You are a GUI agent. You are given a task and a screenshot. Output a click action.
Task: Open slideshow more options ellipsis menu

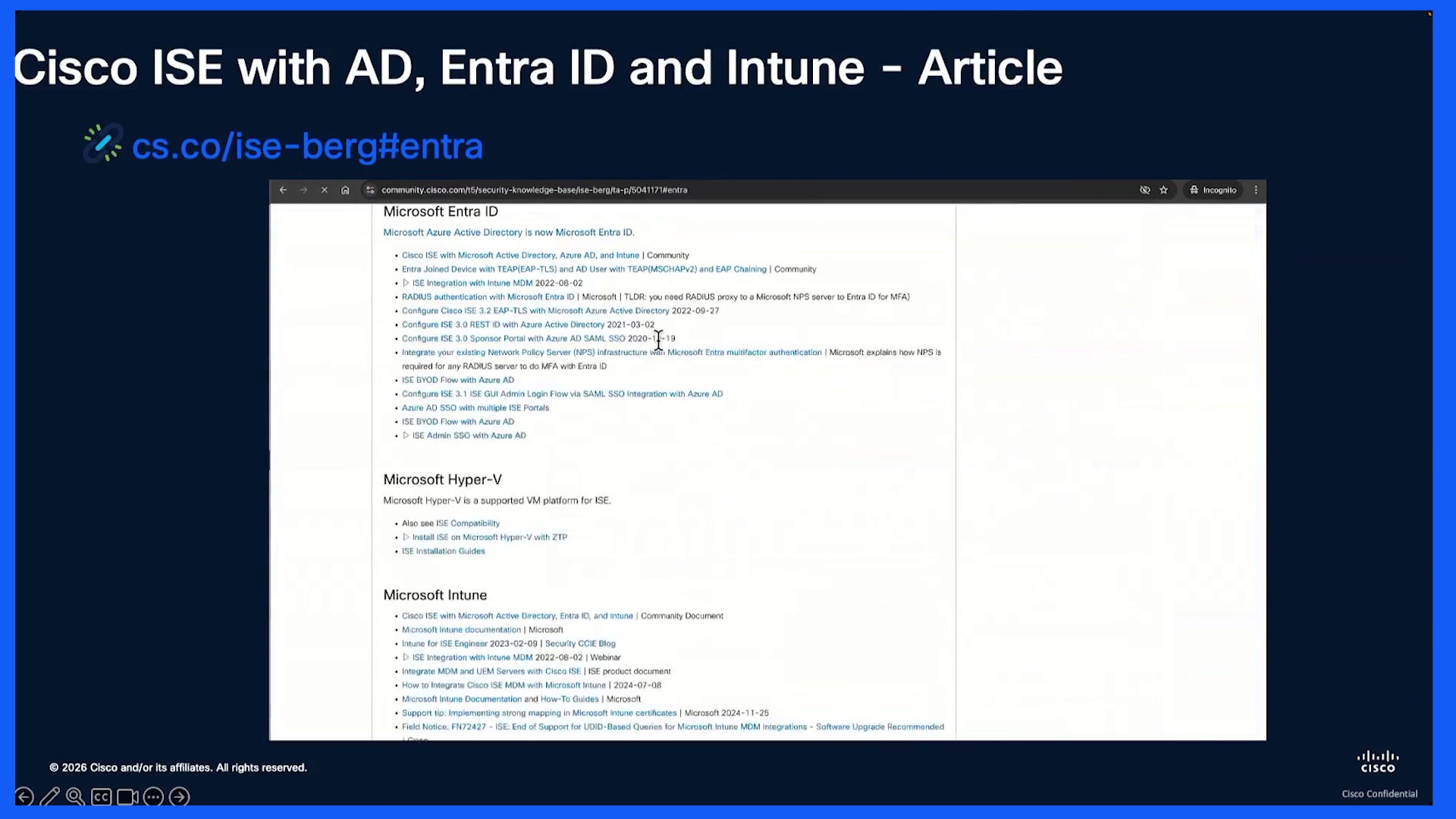(153, 796)
